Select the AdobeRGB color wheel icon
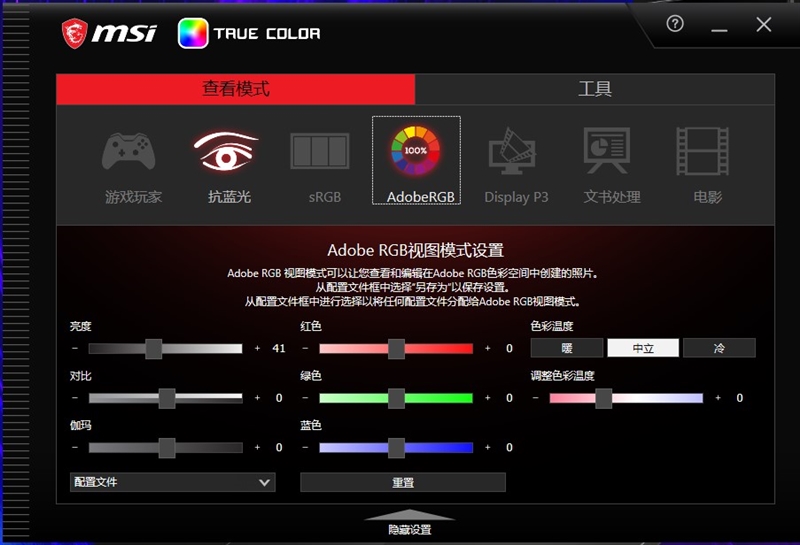 pos(415,151)
